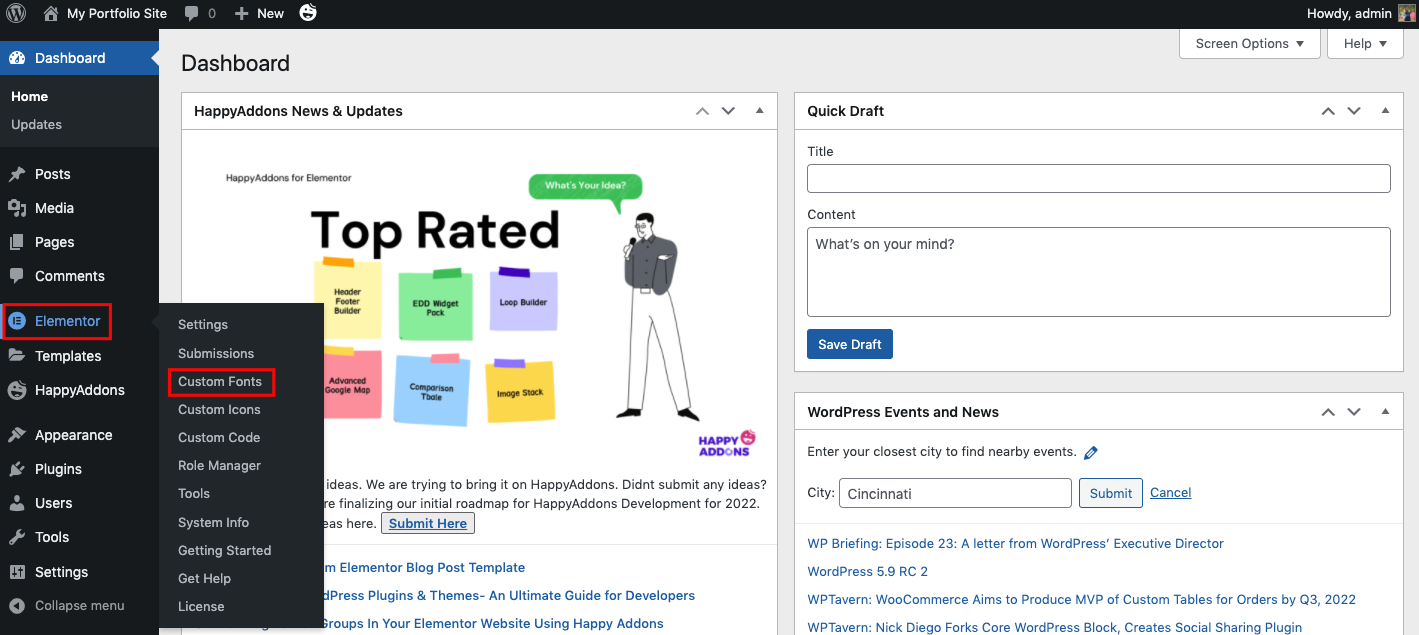Viewport: 1419px width, 635px height.
Task: Click the admin user avatar
Action: (x=1406, y=13)
